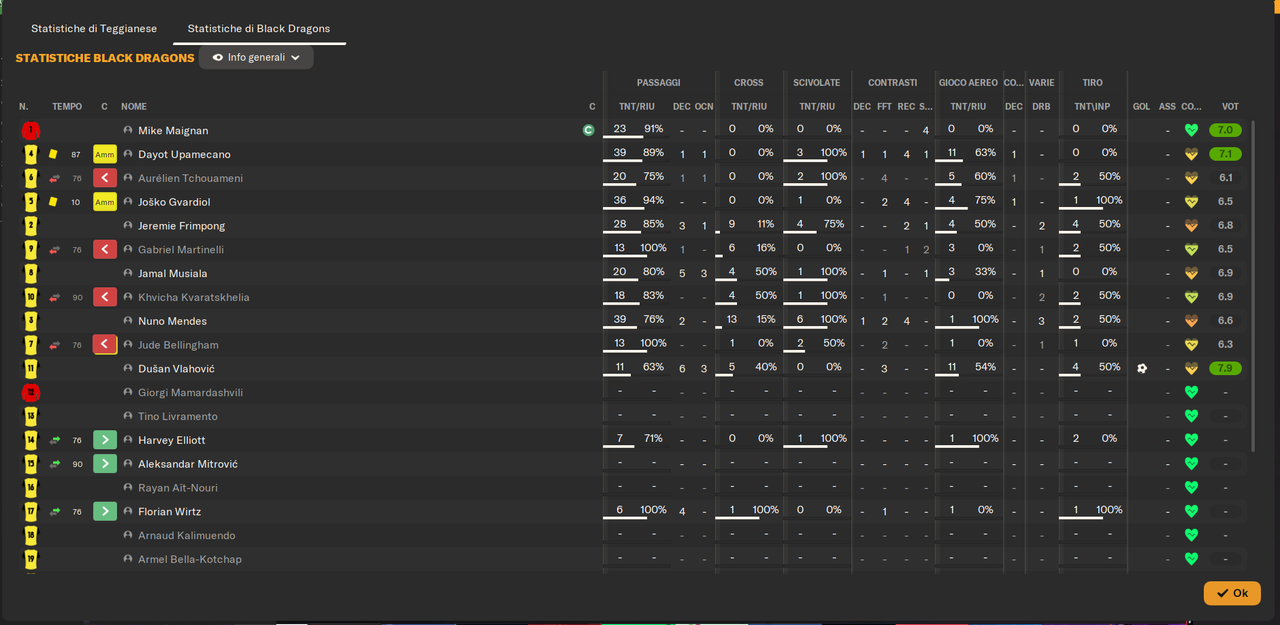Click Gabriel Martinelli's red substituted-off arrow
1280x625 pixels.
tap(105, 250)
